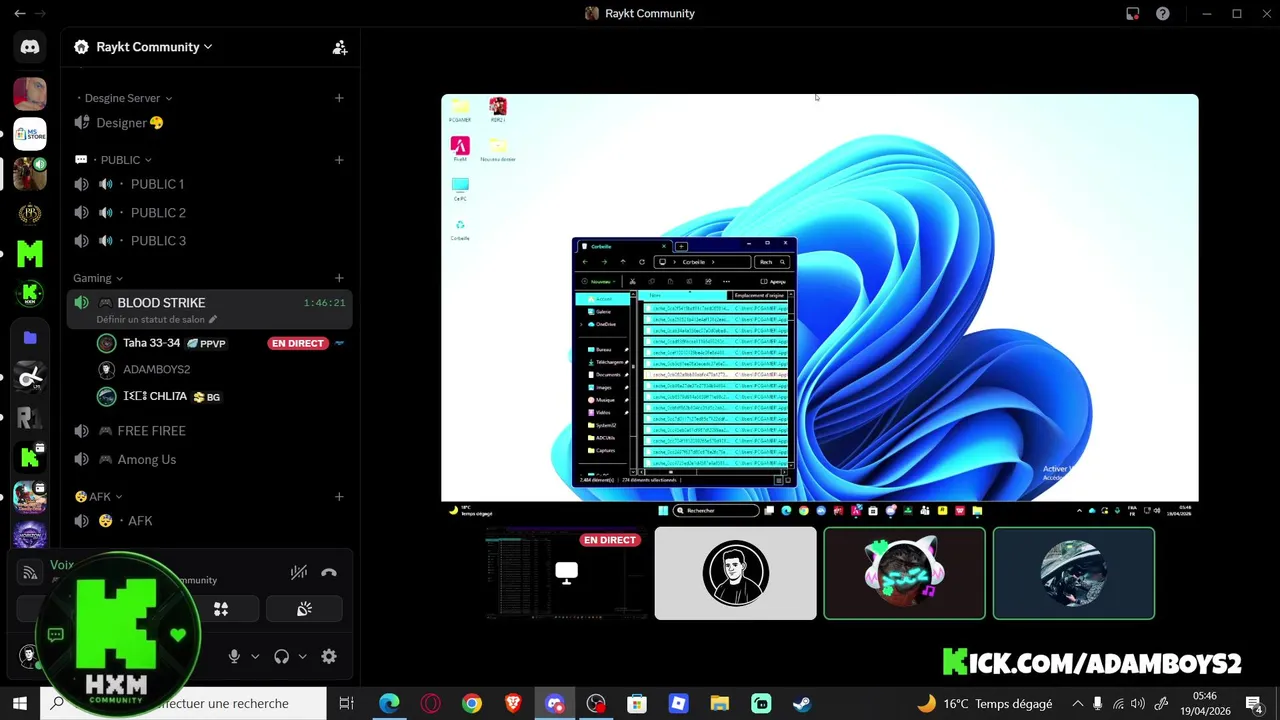Click the invite people icon beside server name
Screen dimensions: 1280x720
coord(340,47)
